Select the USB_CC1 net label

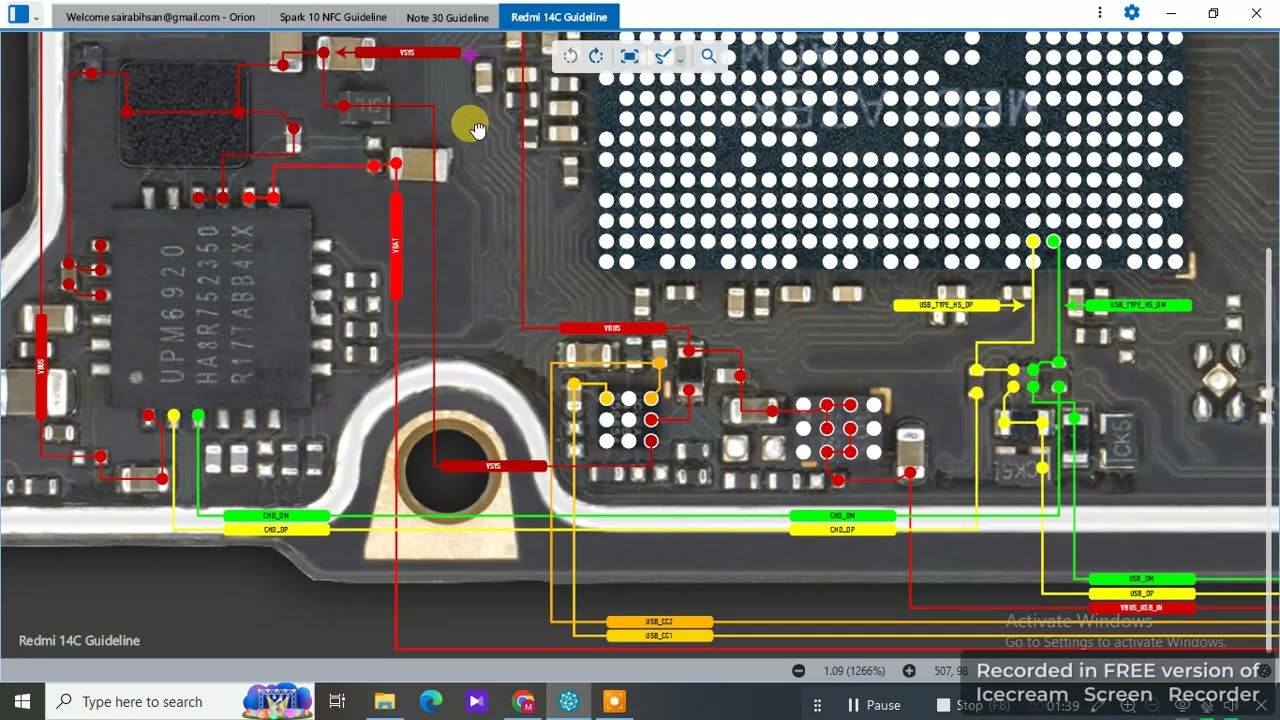[x=659, y=636]
